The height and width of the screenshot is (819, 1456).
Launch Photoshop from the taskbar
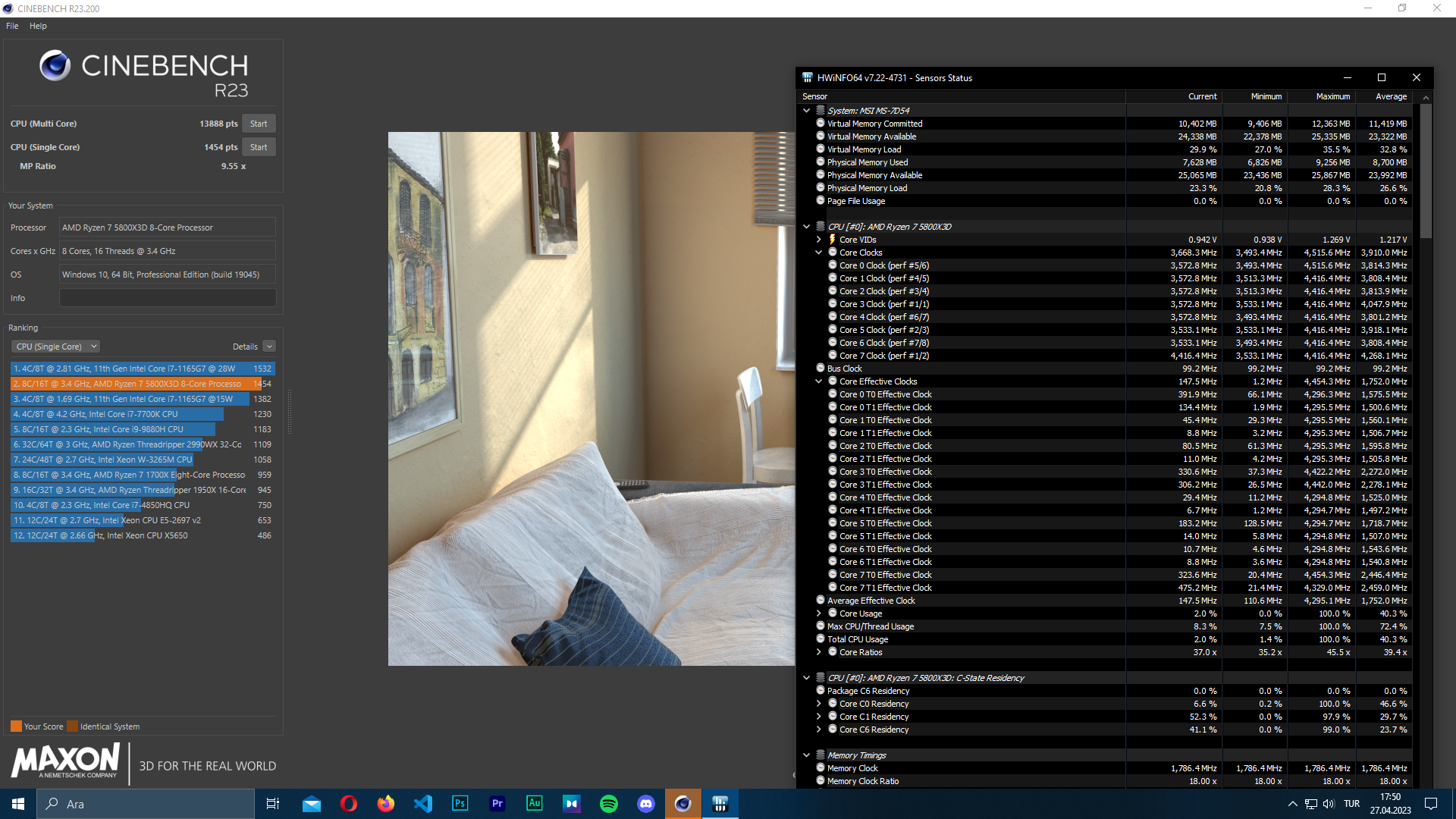point(460,804)
